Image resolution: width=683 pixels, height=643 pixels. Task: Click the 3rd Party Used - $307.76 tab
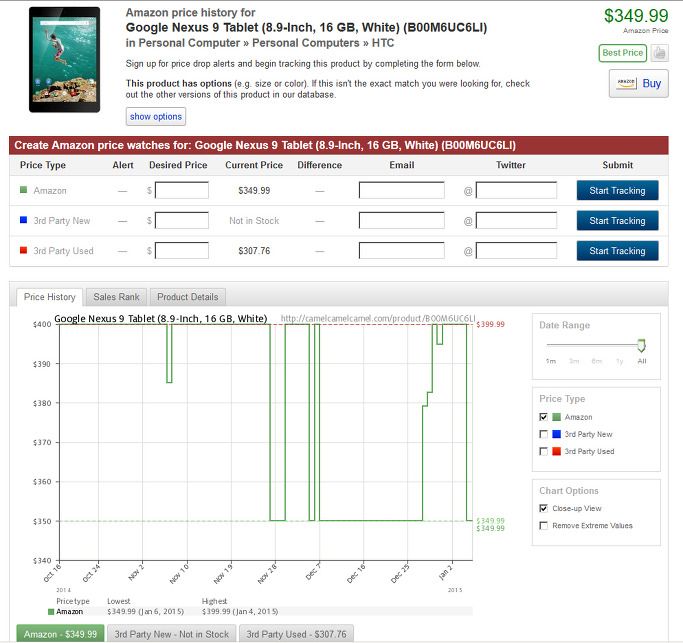(x=296, y=634)
